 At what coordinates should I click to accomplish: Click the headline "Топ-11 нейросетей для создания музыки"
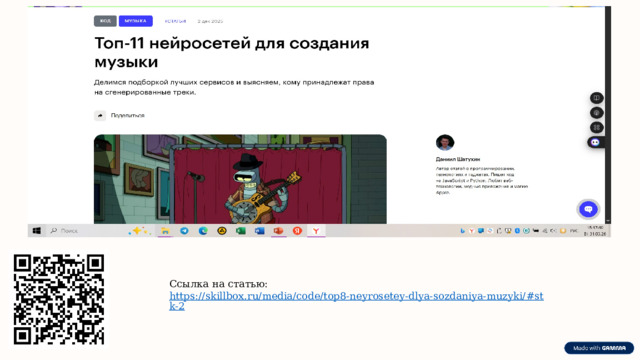(231, 53)
